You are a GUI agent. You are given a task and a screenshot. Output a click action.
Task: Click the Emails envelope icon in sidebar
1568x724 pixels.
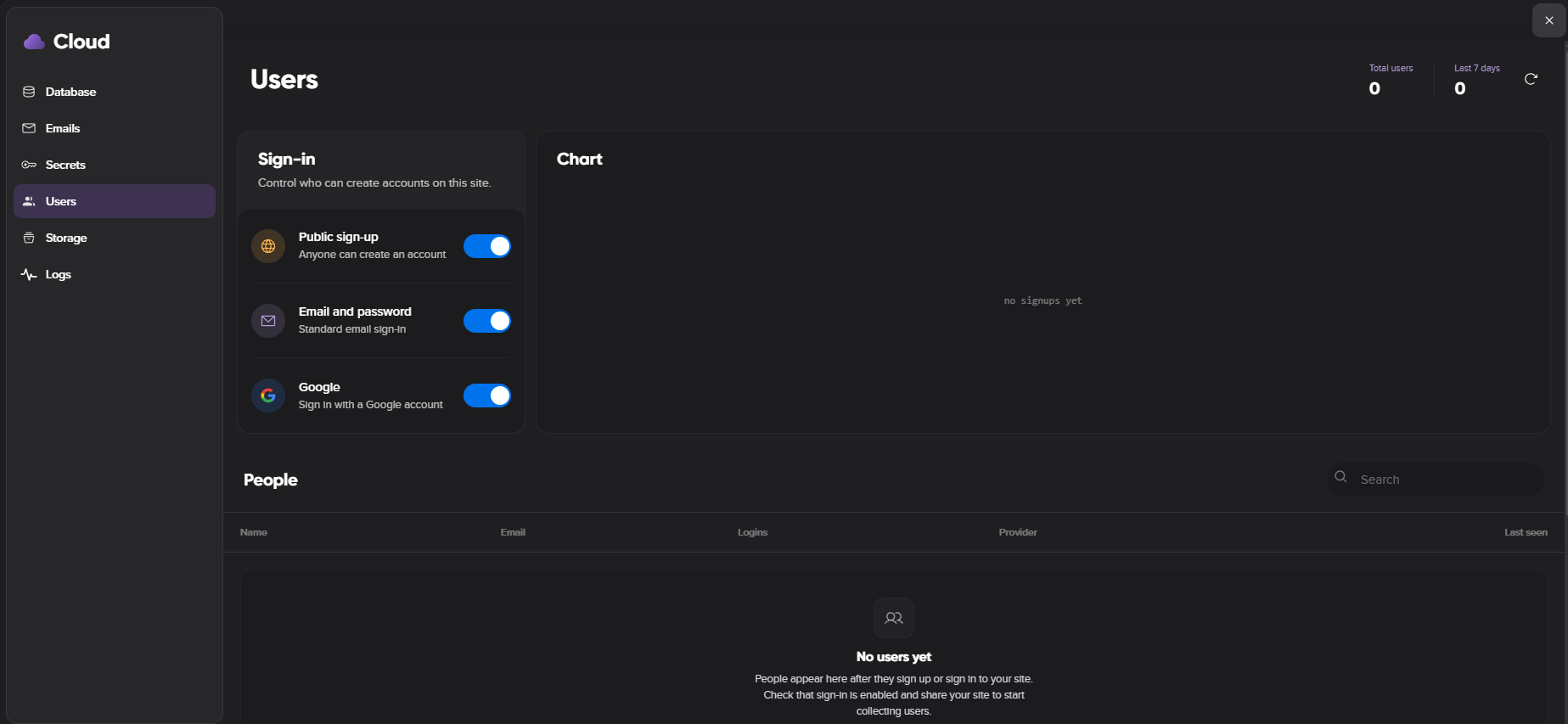tap(29, 128)
